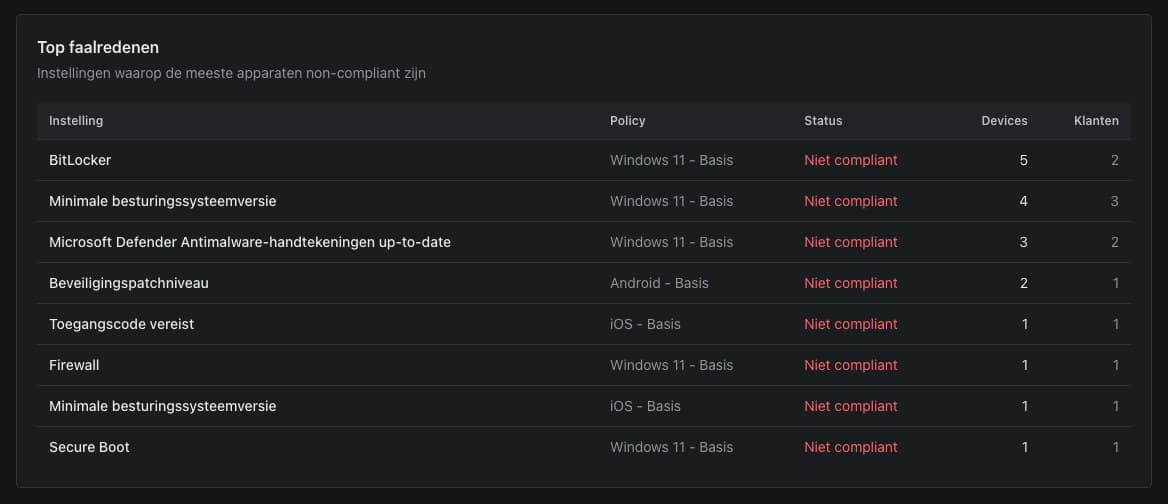
Task: Click Niet compliant in the Firewall row
Action: click(851, 365)
